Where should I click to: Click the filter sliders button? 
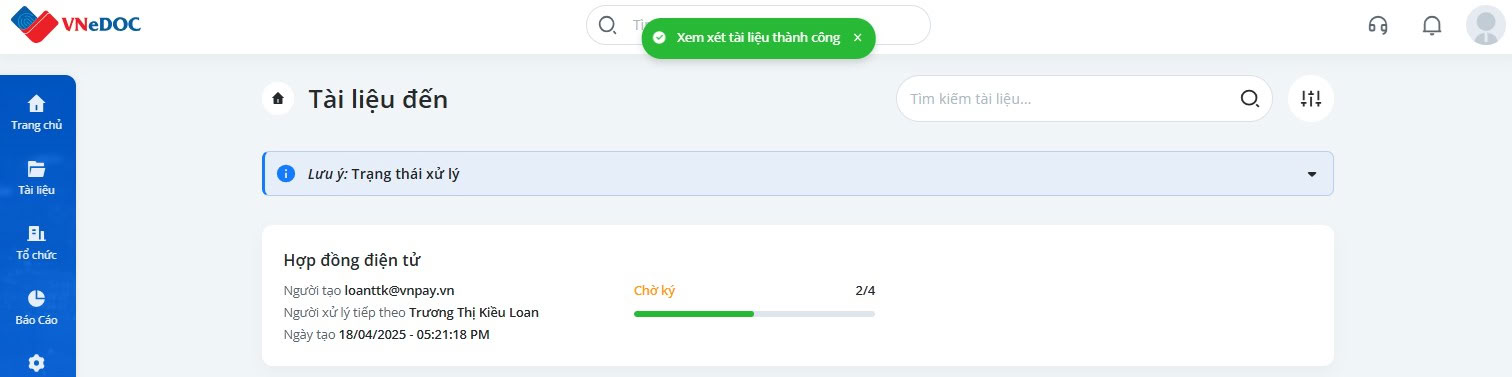(1311, 98)
